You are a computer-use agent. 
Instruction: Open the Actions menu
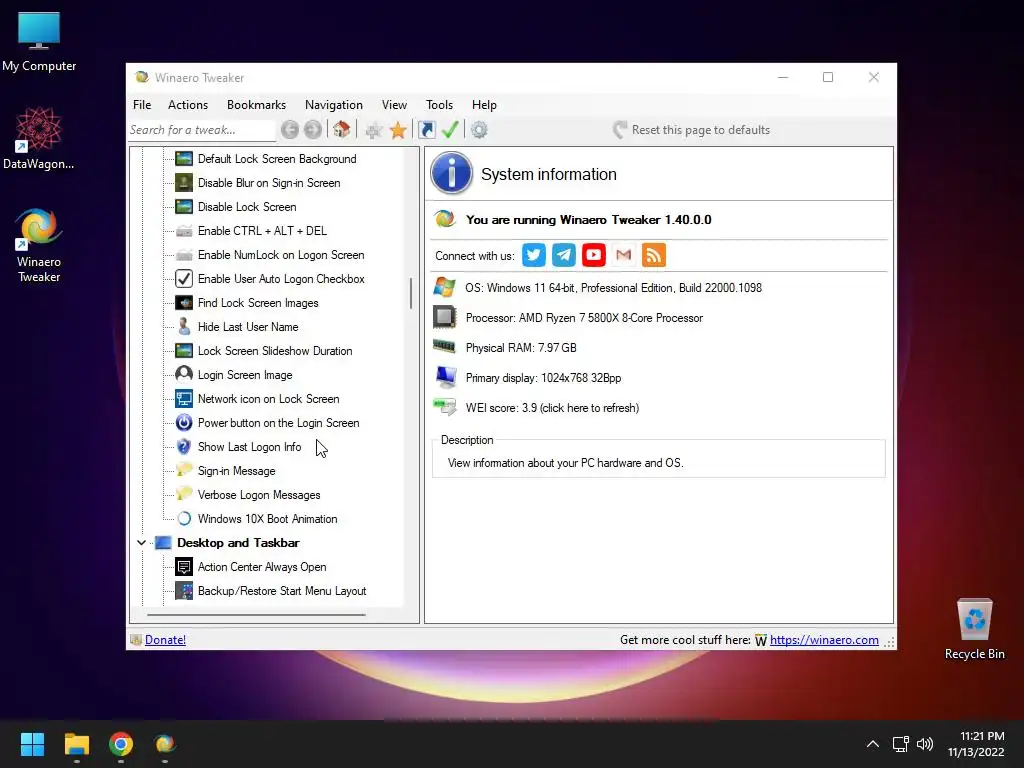[188, 104]
